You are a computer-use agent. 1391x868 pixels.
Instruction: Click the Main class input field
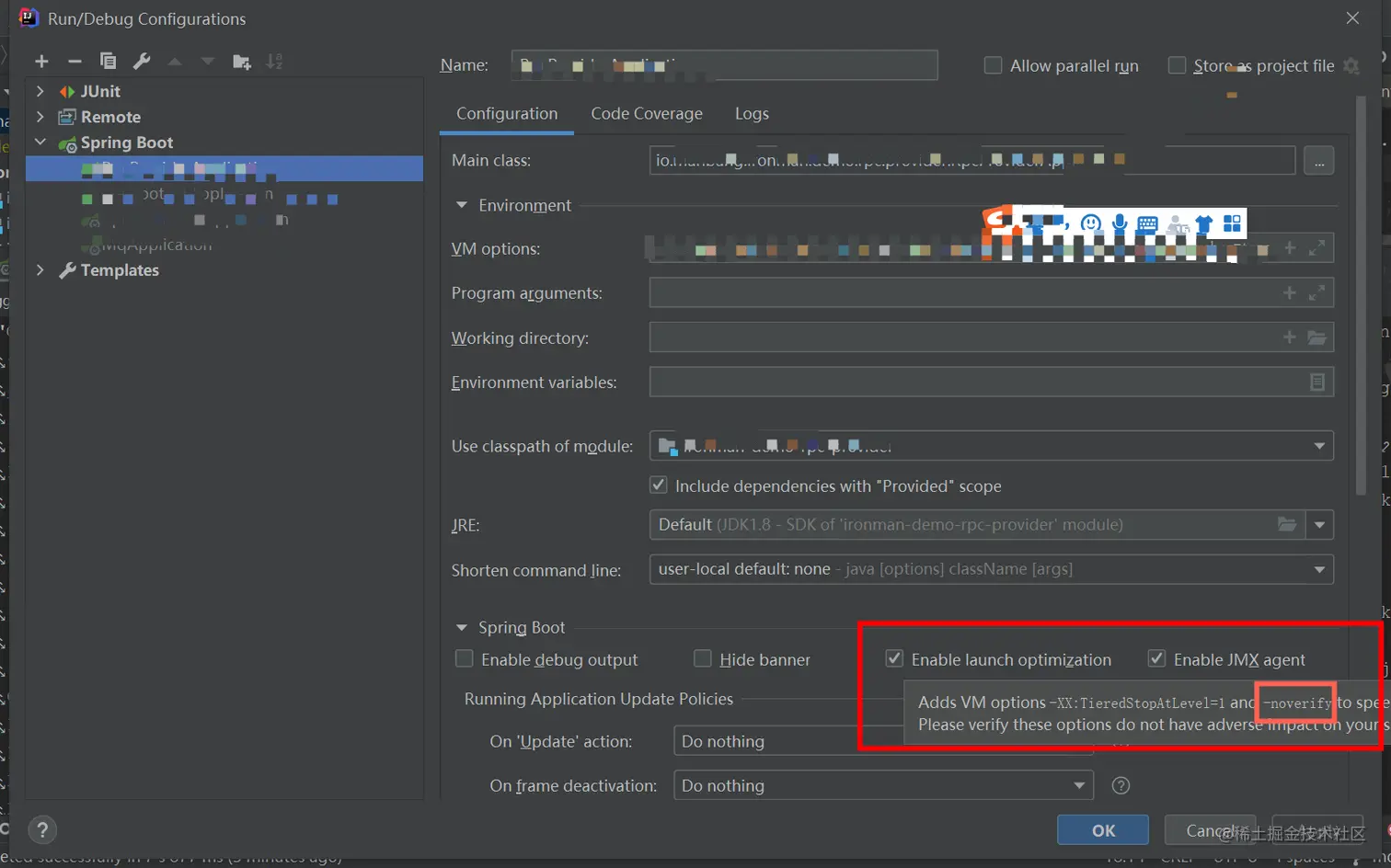click(x=972, y=161)
